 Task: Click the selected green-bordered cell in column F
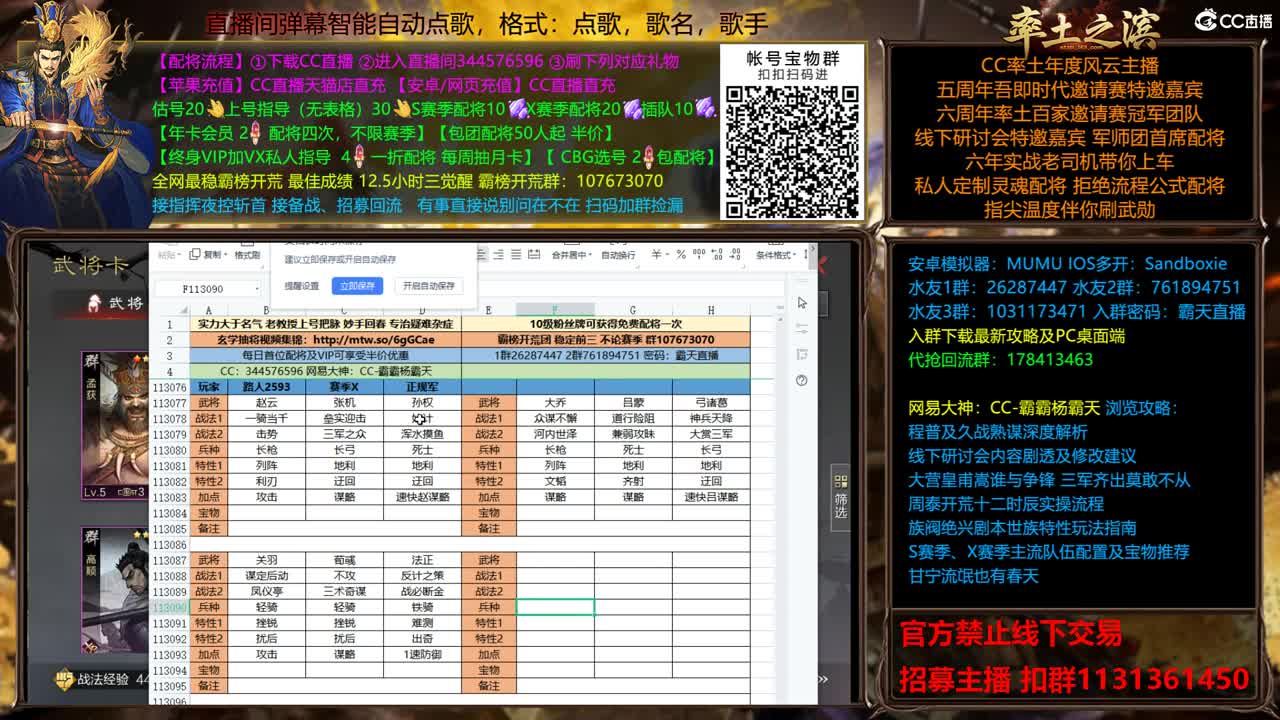555,607
